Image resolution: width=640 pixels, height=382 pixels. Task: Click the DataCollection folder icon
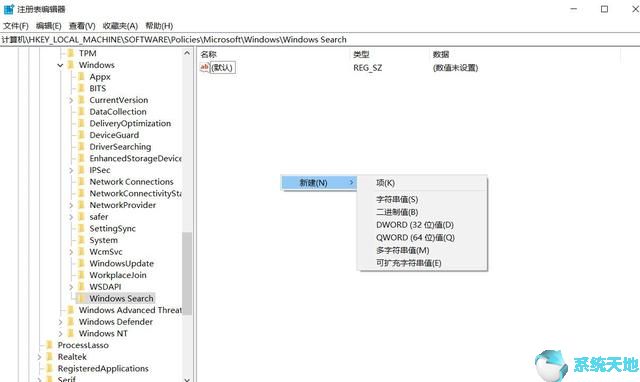coord(81,111)
